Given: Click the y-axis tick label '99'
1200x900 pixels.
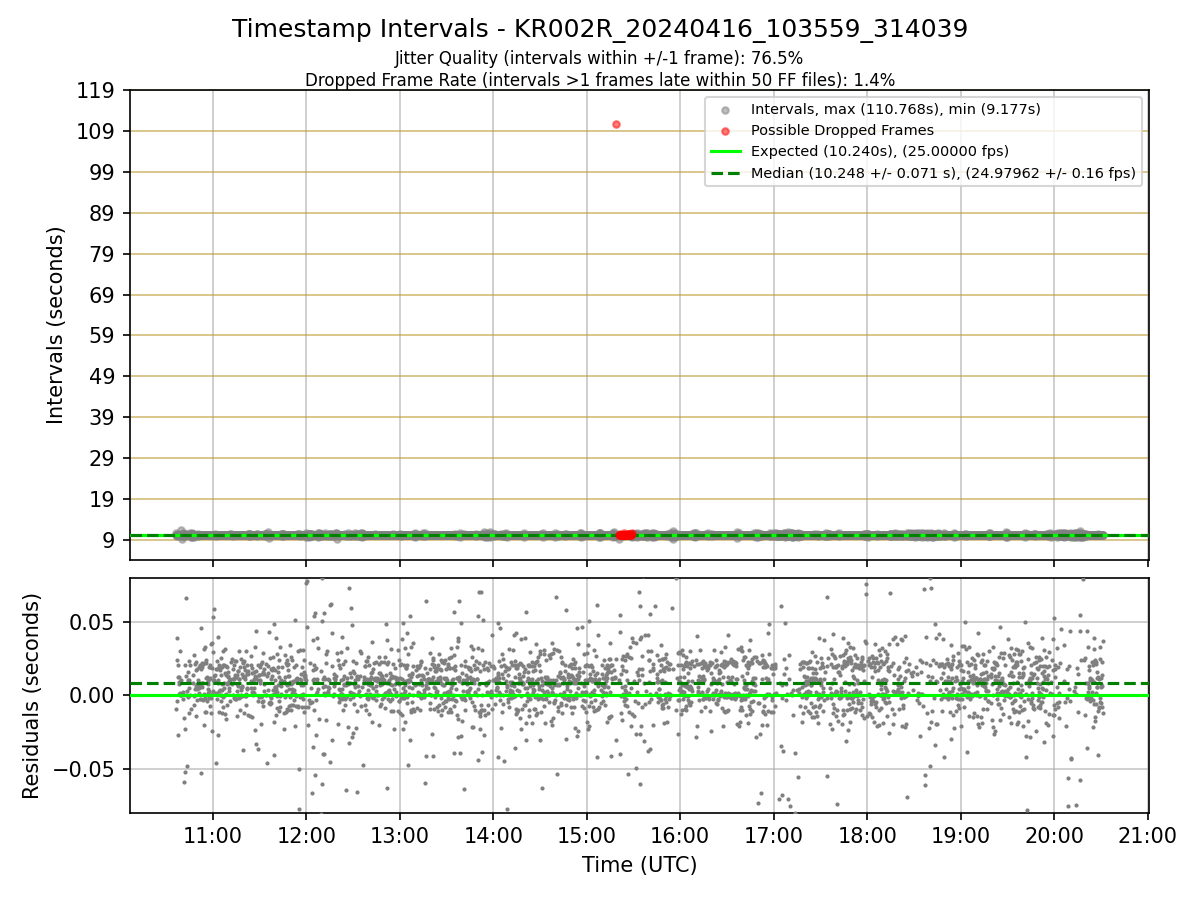Looking at the screenshot, I should (104, 173).
